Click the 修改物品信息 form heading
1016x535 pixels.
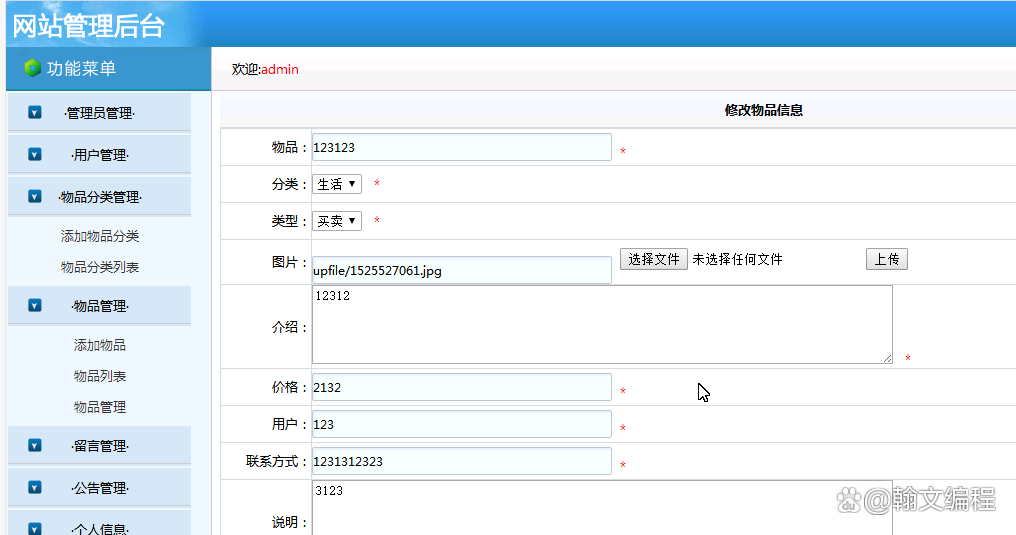(x=764, y=110)
